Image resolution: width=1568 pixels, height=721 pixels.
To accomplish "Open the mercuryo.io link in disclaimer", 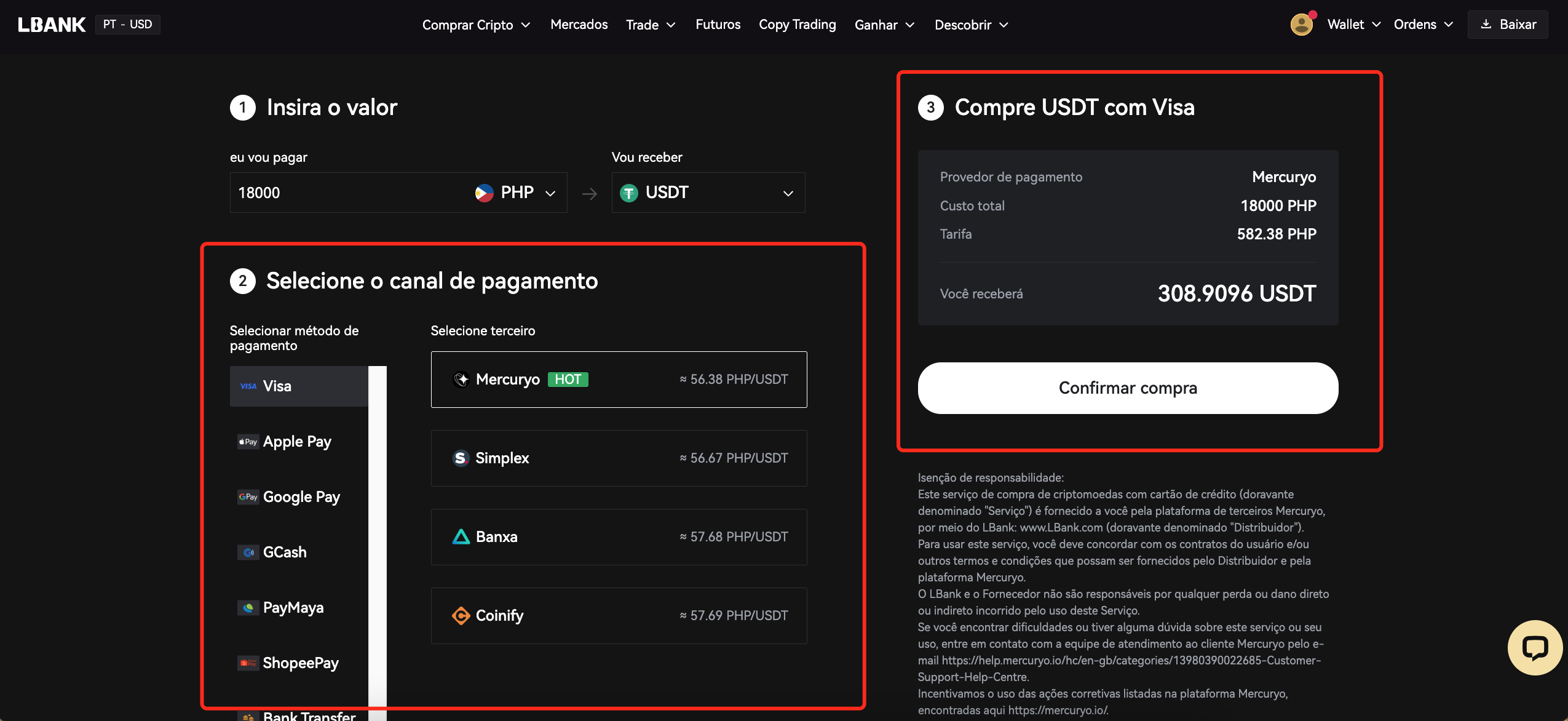I will 1058,711.
